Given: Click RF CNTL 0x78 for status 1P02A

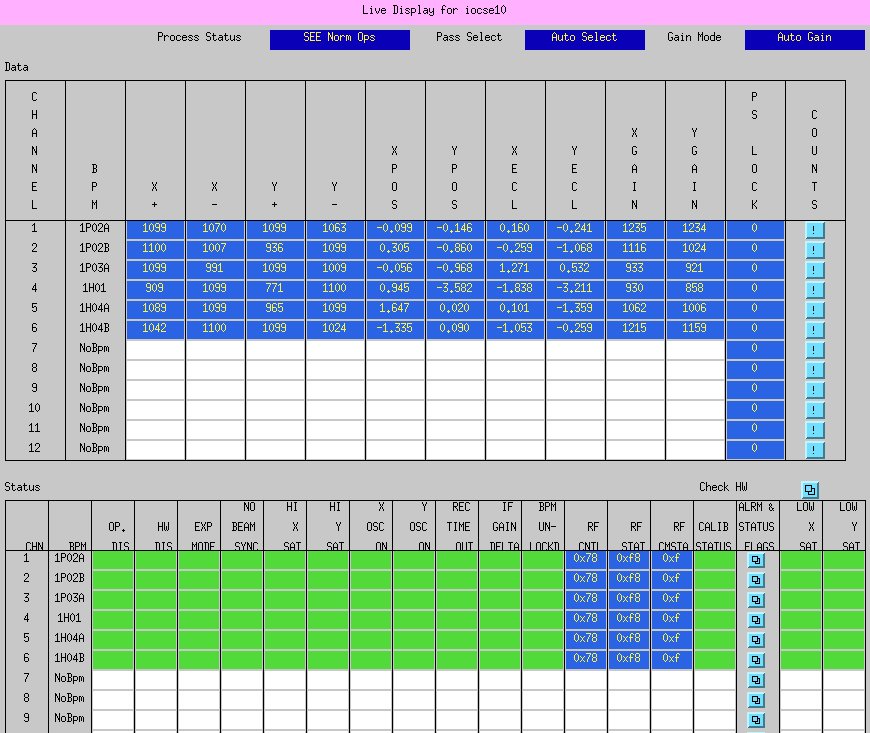Looking at the screenshot, I should (x=586, y=560).
